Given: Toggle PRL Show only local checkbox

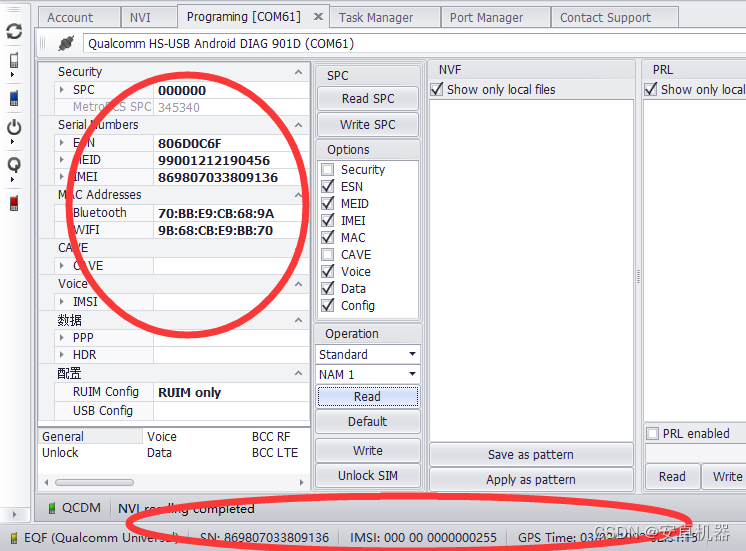Looking at the screenshot, I should click(650, 89).
